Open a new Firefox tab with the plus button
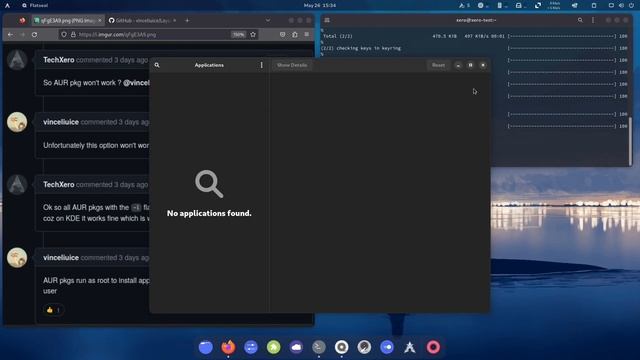The image size is (640, 360). pos(187,20)
